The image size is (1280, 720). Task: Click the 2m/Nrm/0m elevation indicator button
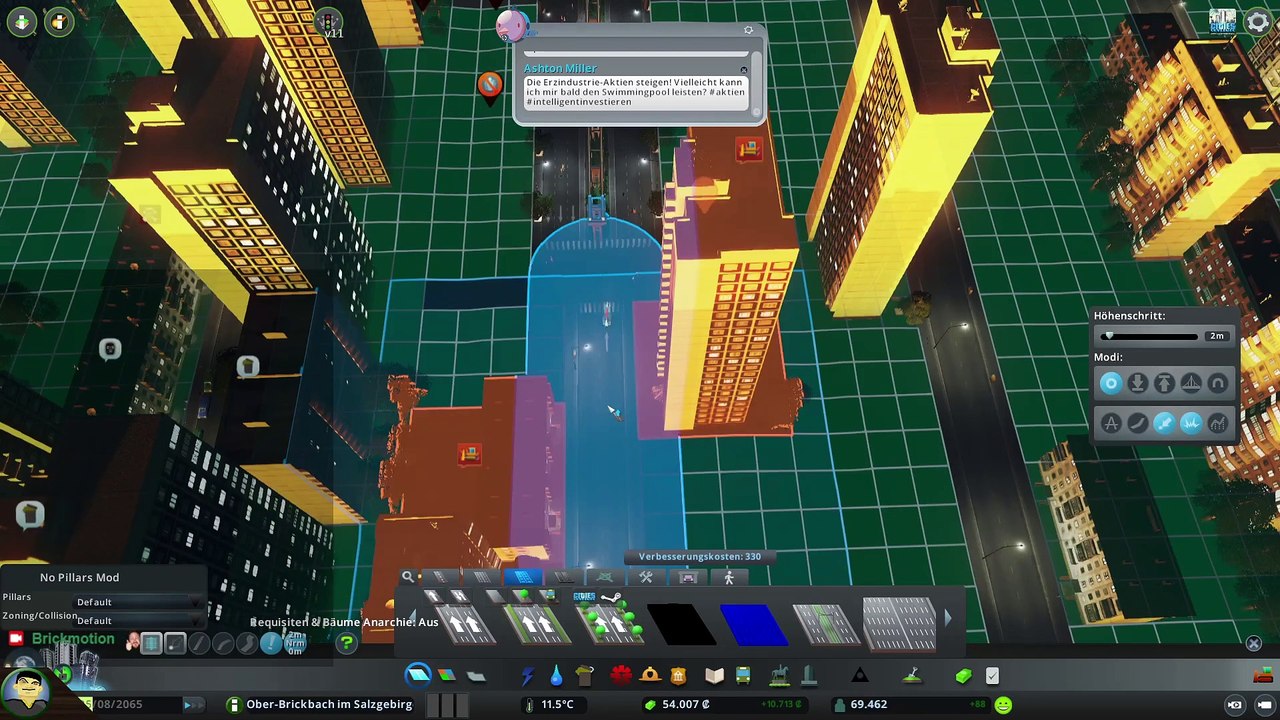pos(295,641)
